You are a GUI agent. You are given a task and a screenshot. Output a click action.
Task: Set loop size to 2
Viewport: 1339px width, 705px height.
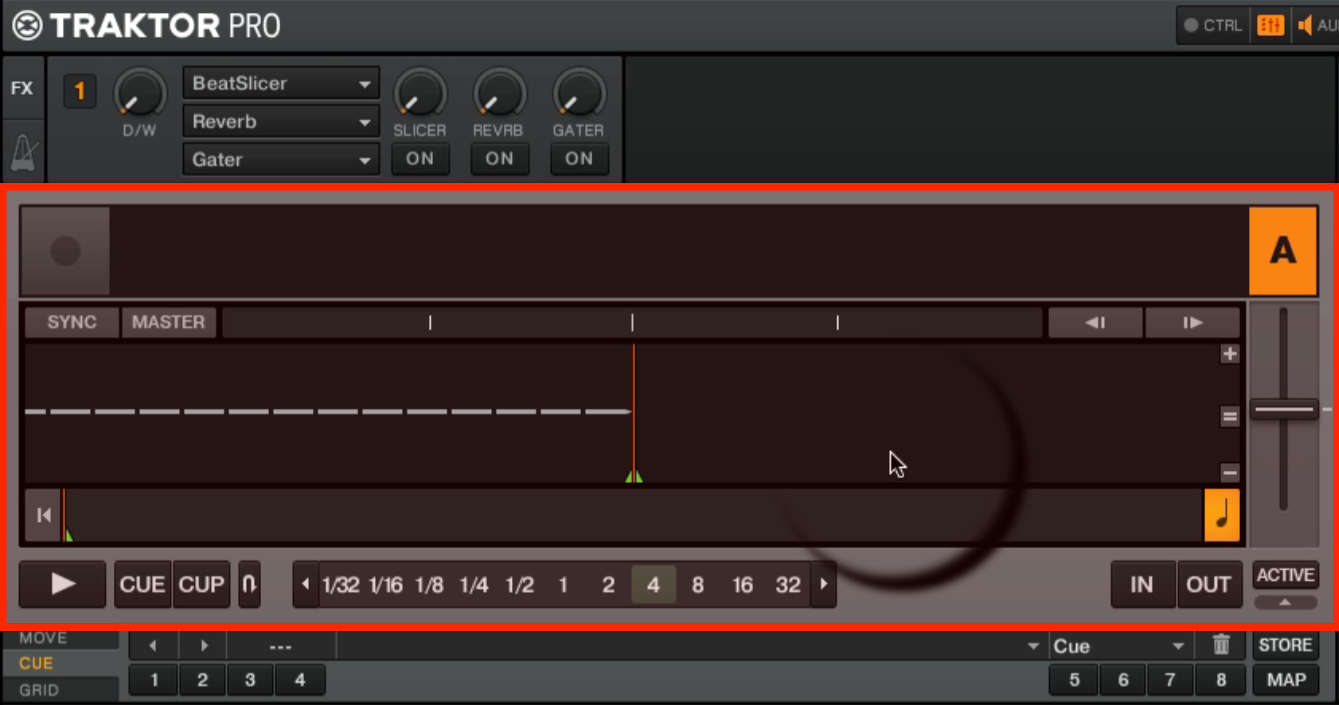click(x=608, y=585)
